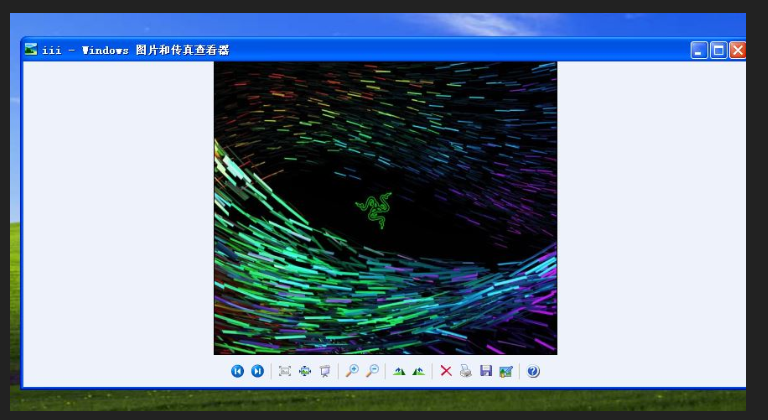Save a copy with floppy icon
The image size is (768, 420).
[486, 371]
